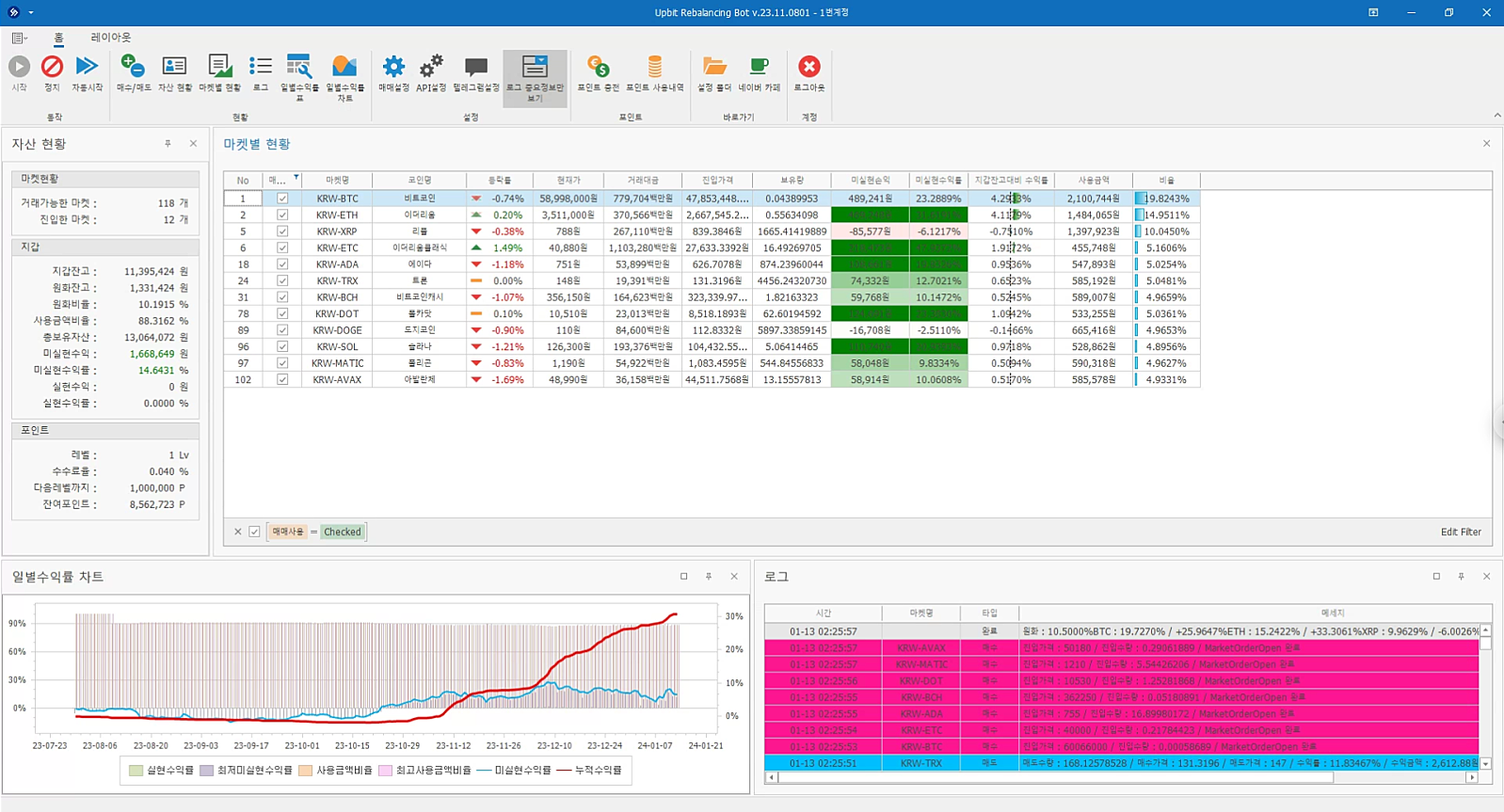
Task: Open 매매설정 trading settings gear
Action: tap(393, 67)
